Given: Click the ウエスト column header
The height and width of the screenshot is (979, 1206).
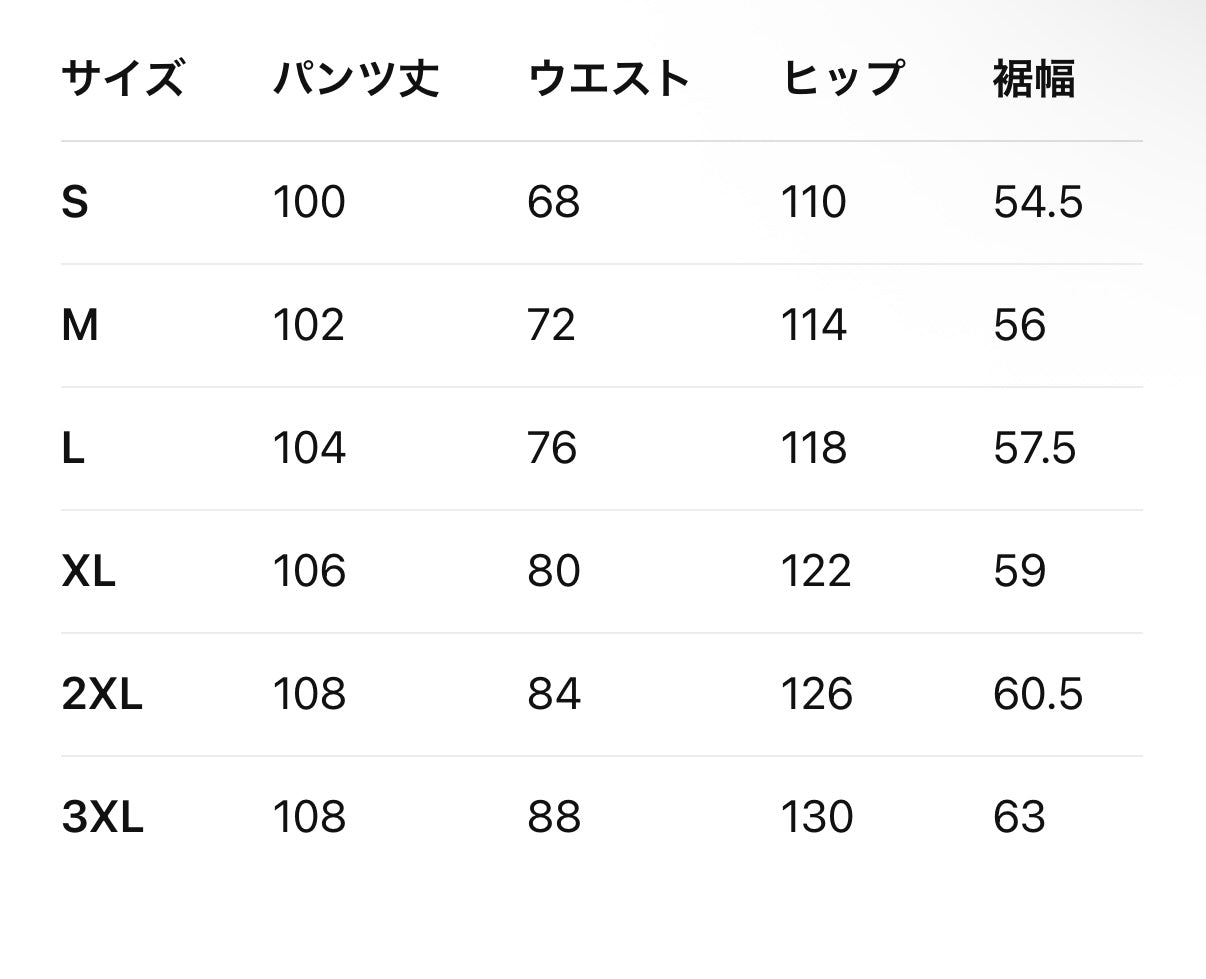Looking at the screenshot, I should (x=609, y=79).
